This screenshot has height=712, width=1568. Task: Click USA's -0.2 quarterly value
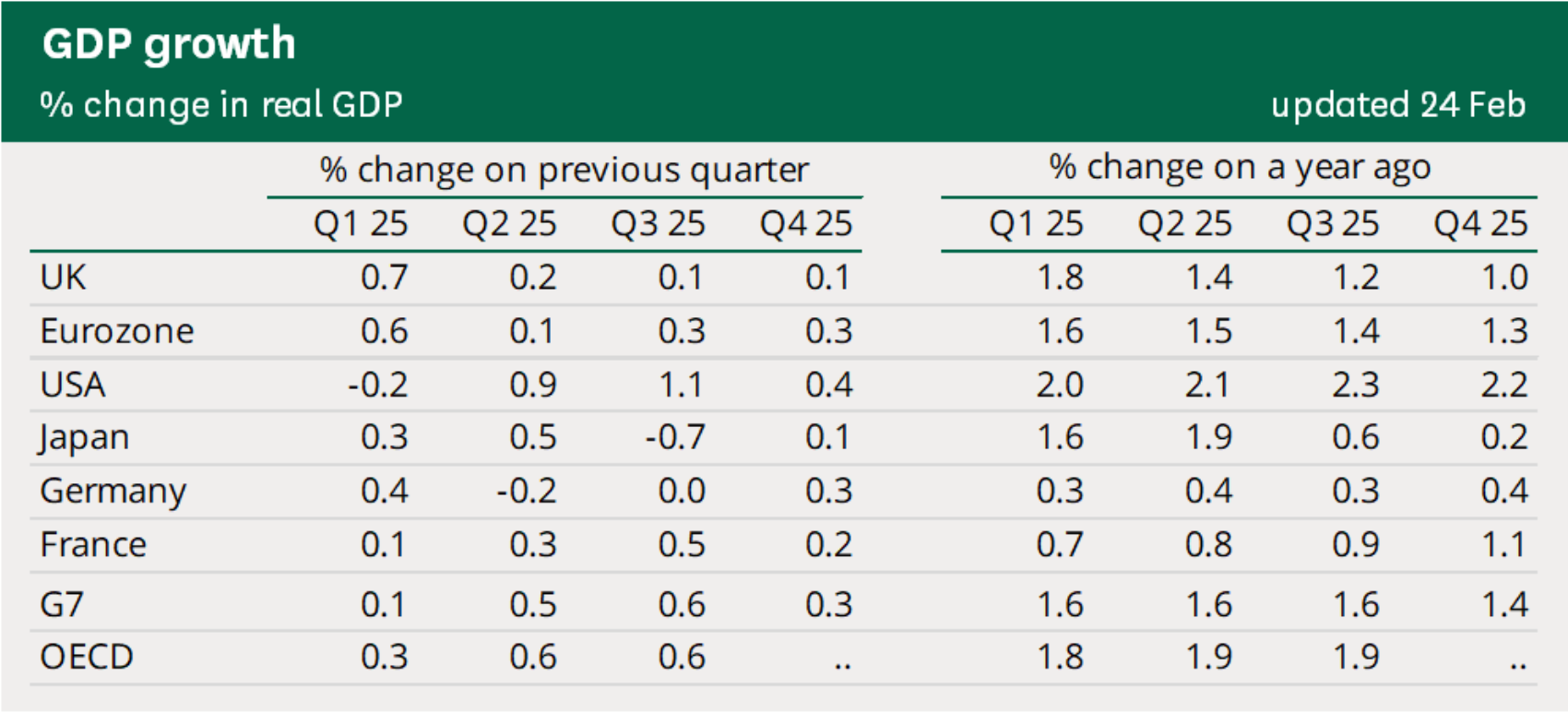pyautogui.click(x=377, y=385)
